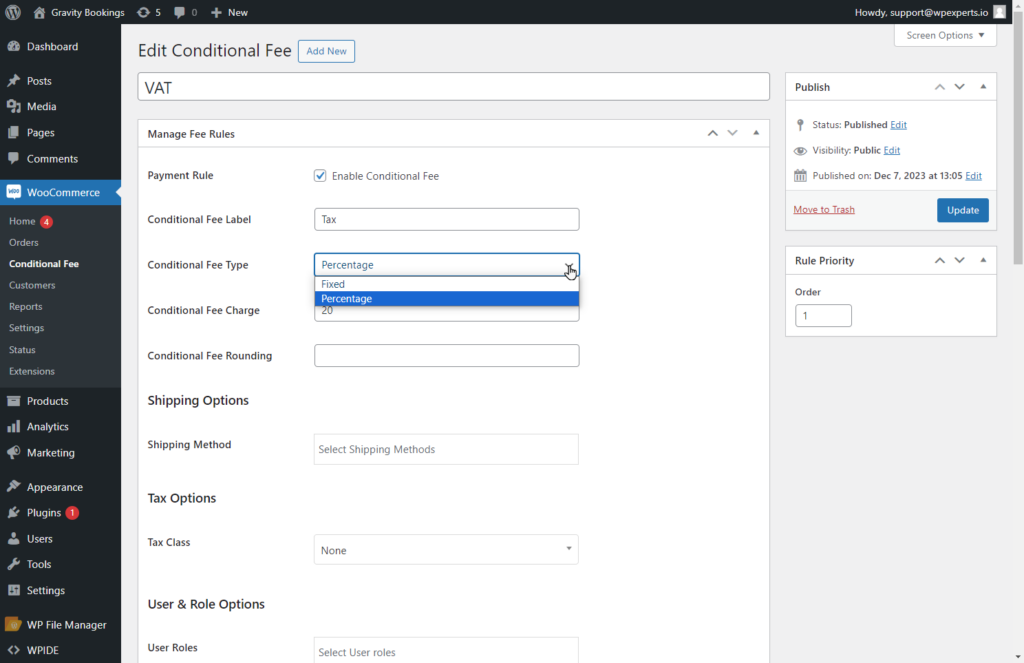Click the Pages icon in sidebar
This screenshot has width=1024, height=663.
tap(14, 133)
